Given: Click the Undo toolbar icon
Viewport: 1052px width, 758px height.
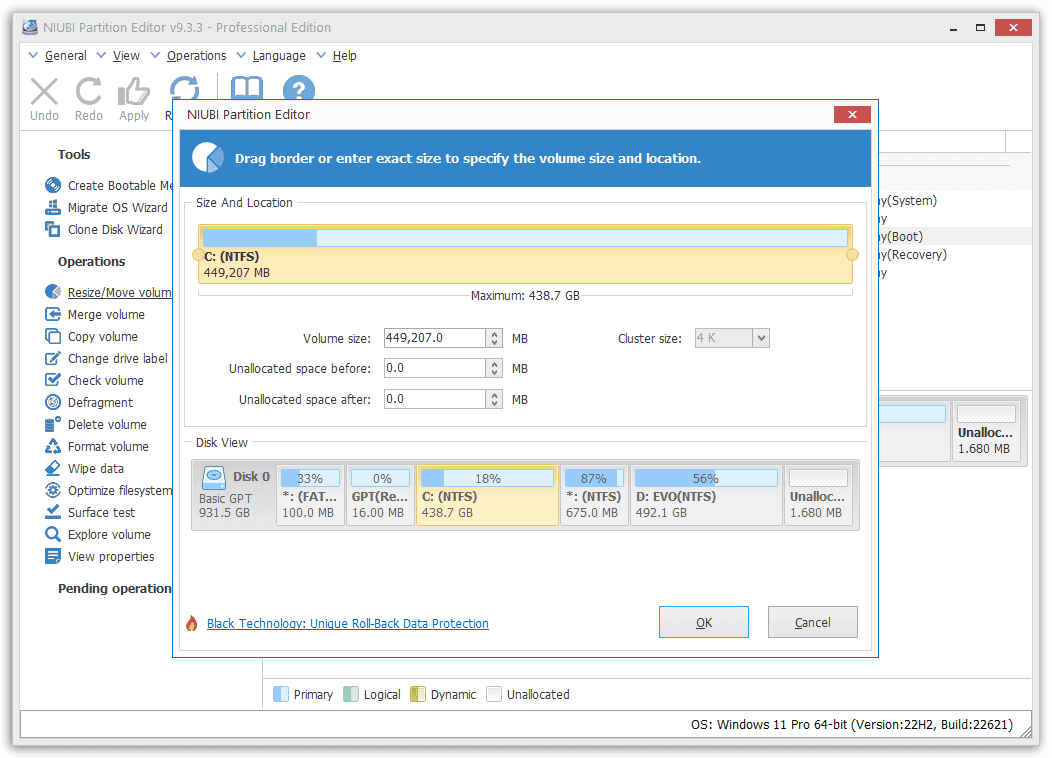Looking at the screenshot, I should pos(44,91).
